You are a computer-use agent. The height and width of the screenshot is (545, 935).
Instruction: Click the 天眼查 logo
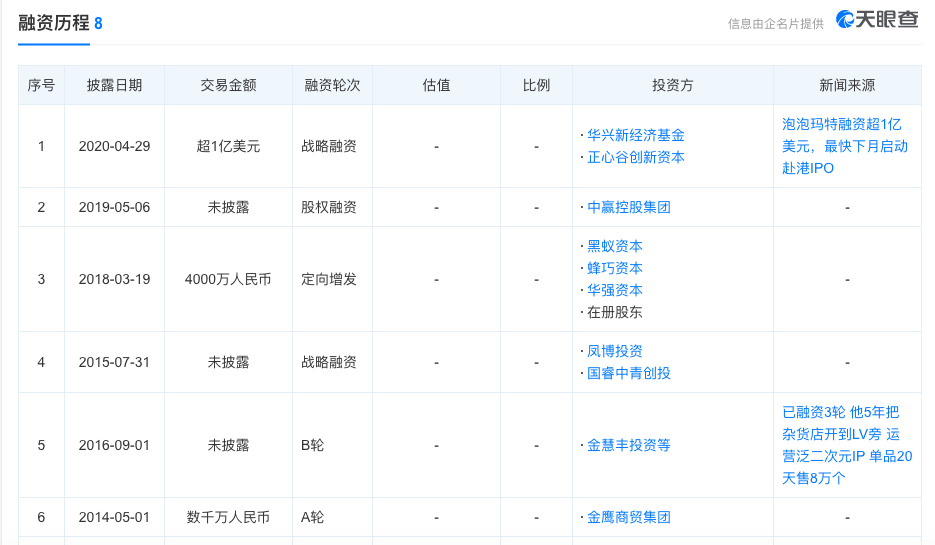877,20
